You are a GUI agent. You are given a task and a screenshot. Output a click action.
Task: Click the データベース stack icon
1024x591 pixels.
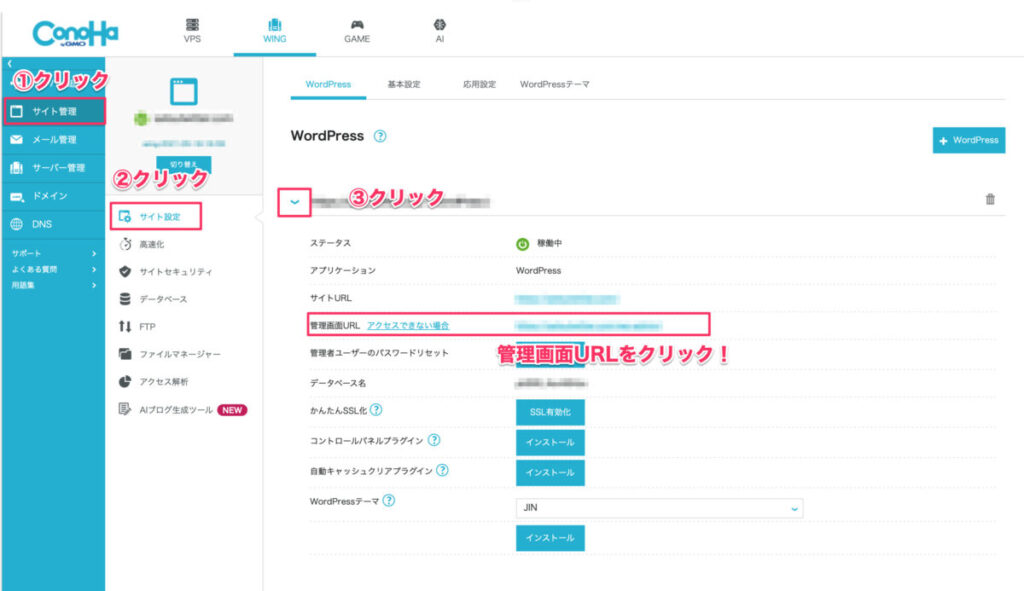(125, 299)
